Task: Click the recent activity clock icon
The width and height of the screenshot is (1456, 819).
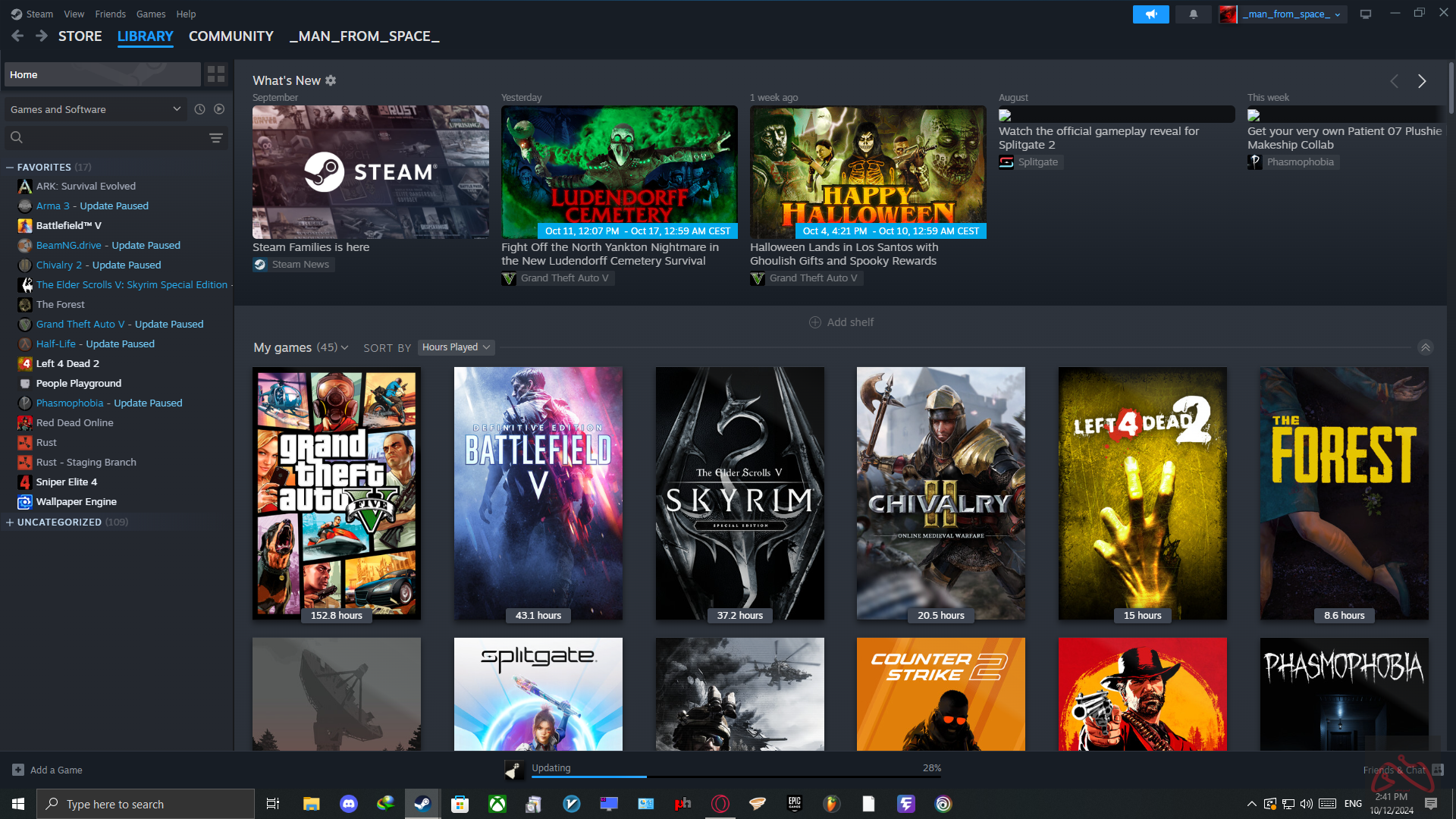Action: click(199, 109)
